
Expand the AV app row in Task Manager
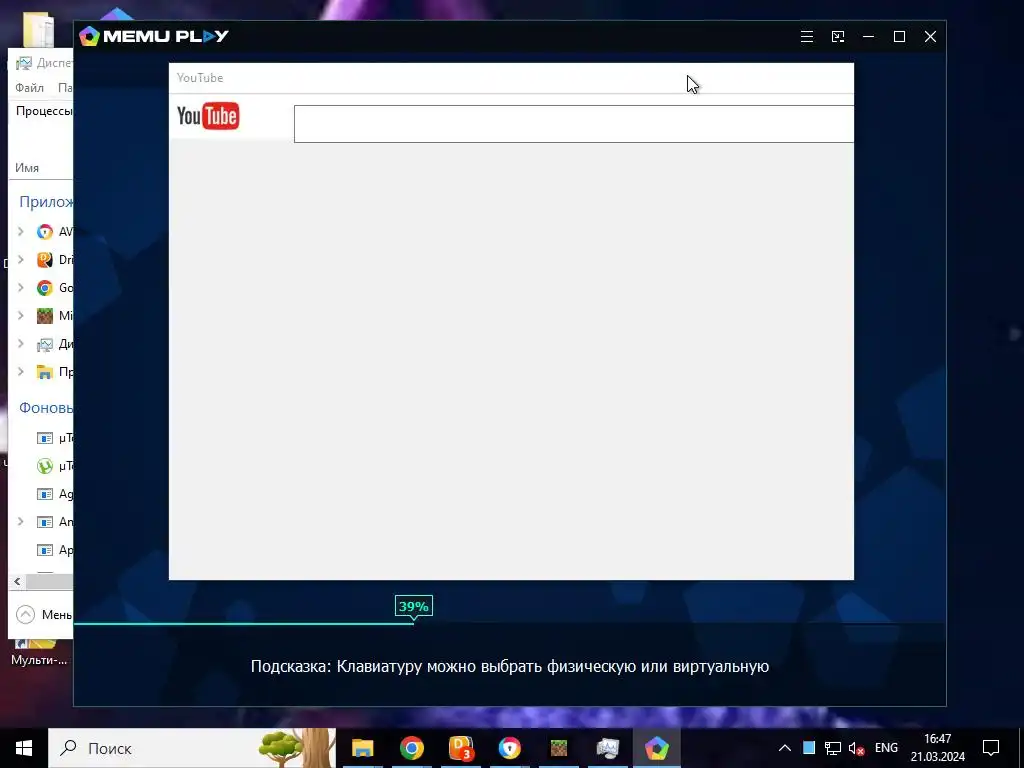(x=21, y=231)
